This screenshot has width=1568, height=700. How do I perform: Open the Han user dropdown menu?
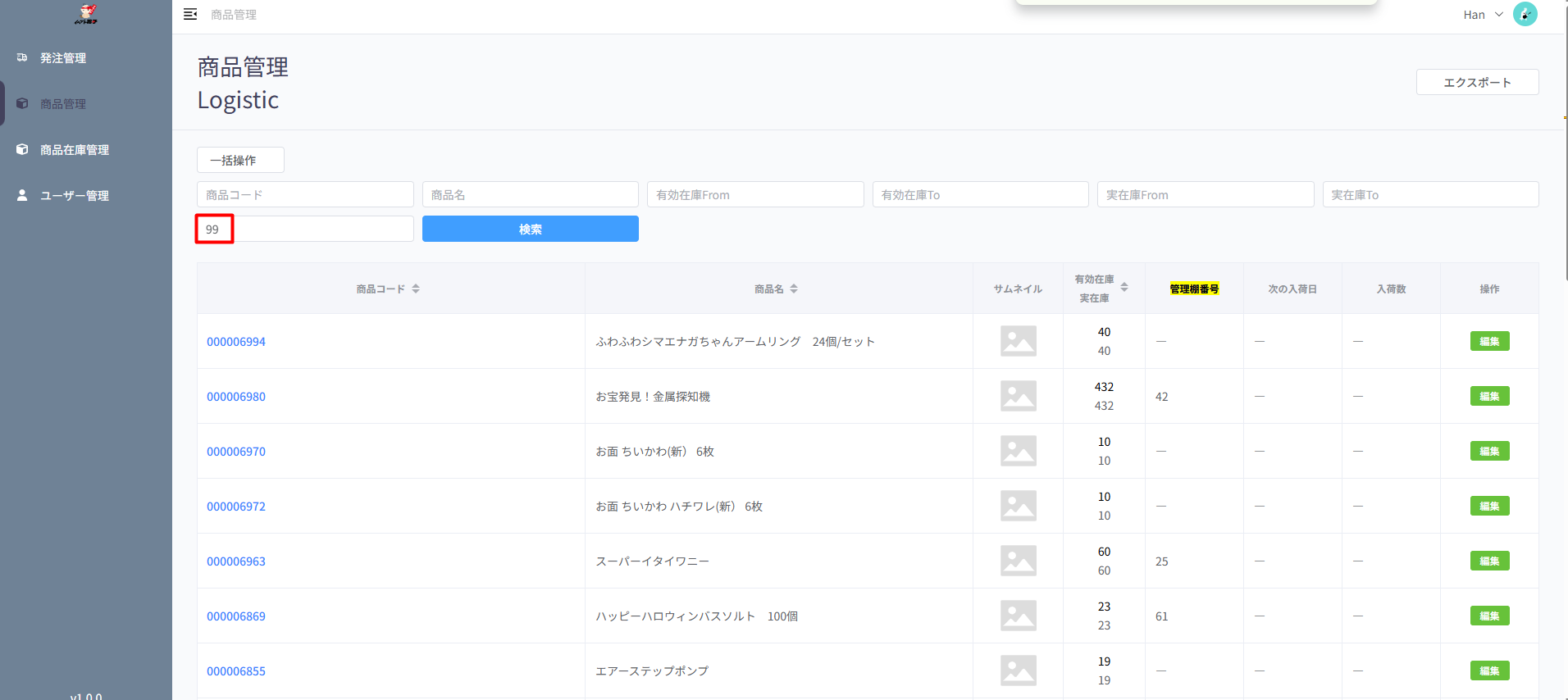pos(1483,15)
